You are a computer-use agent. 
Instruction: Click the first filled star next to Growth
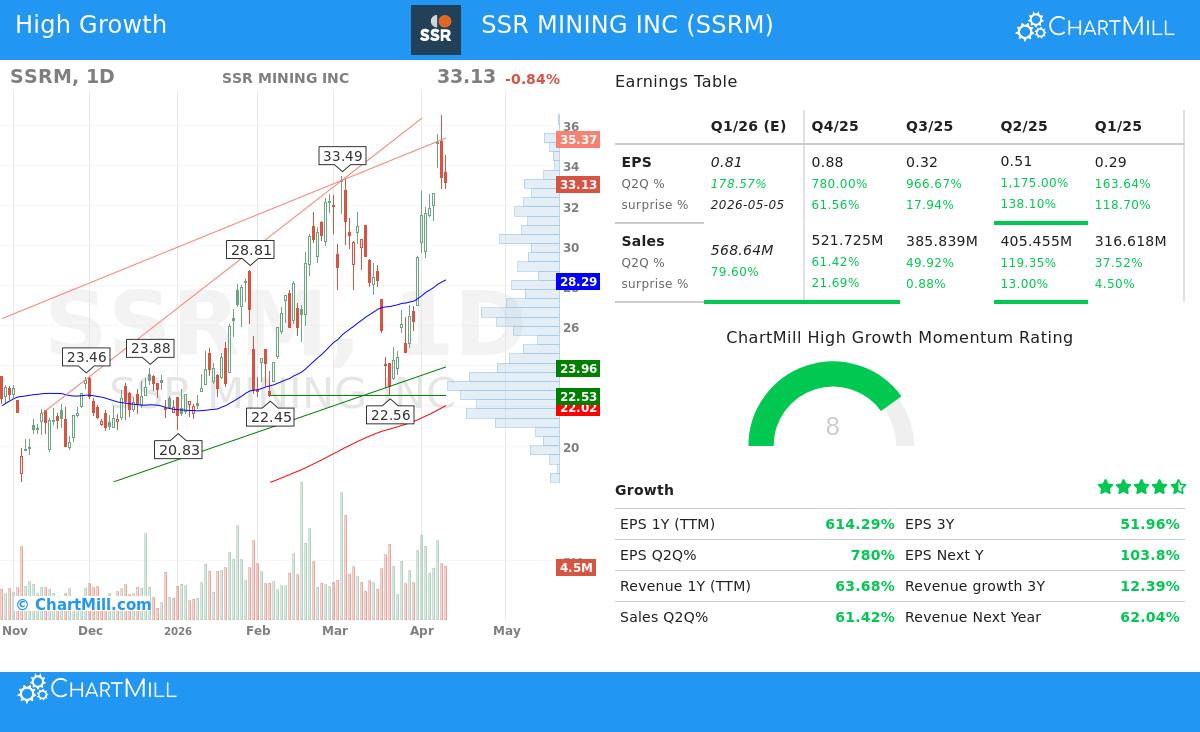pos(1104,487)
